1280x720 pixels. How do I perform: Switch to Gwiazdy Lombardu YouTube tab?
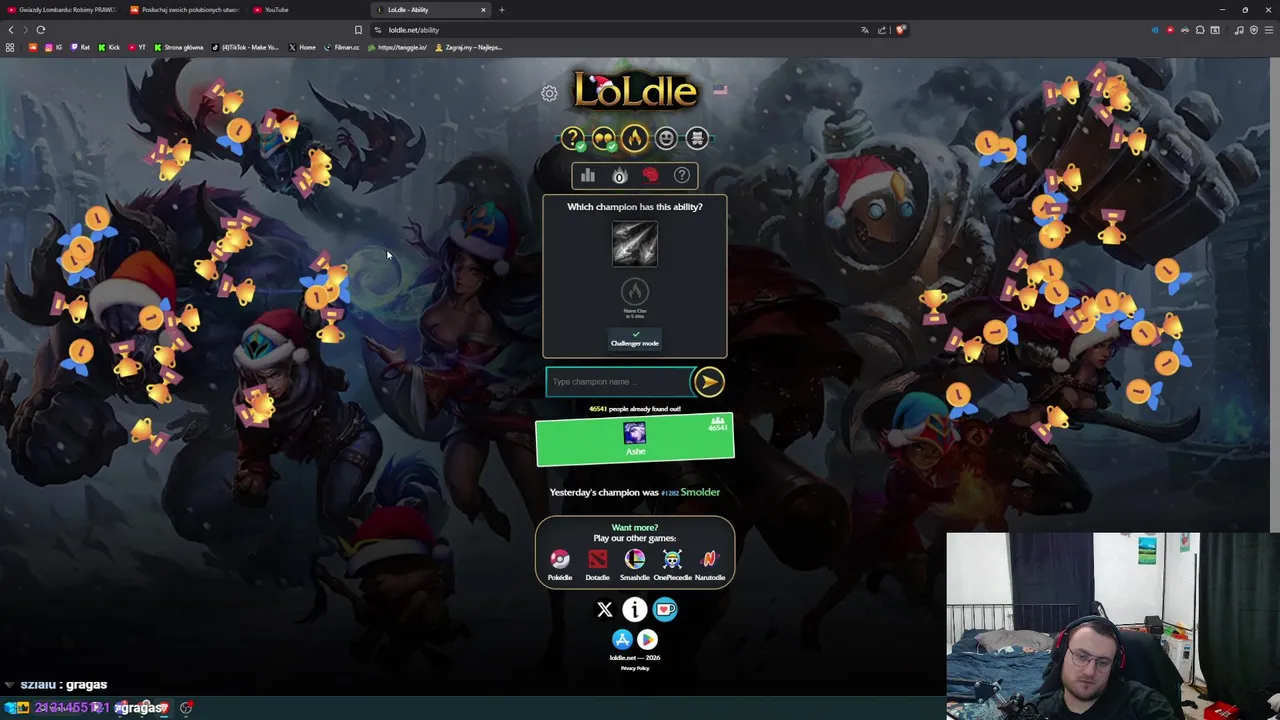tap(61, 10)
